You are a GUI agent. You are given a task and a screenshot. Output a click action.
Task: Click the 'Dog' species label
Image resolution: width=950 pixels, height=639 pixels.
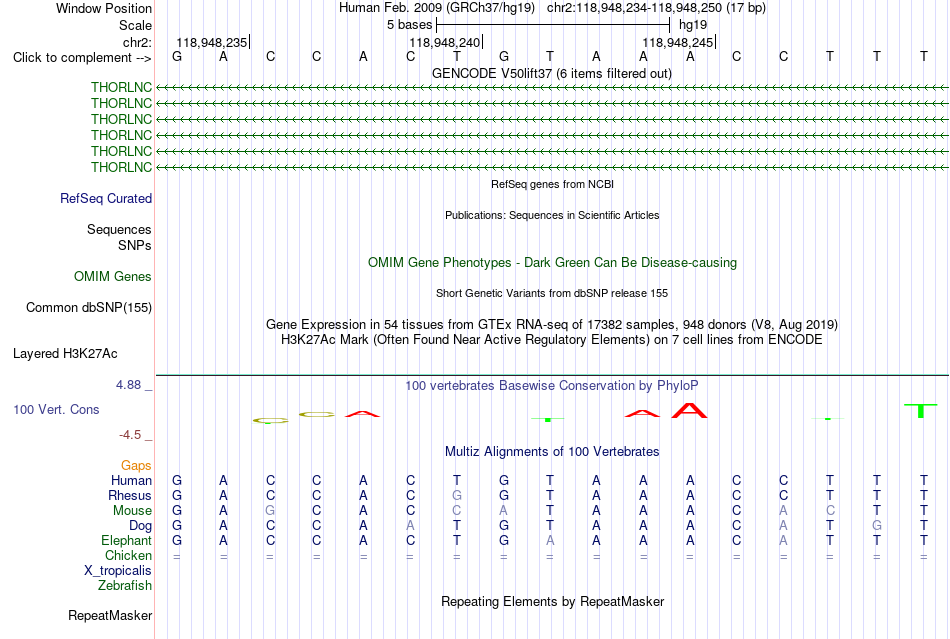[141, 526]
